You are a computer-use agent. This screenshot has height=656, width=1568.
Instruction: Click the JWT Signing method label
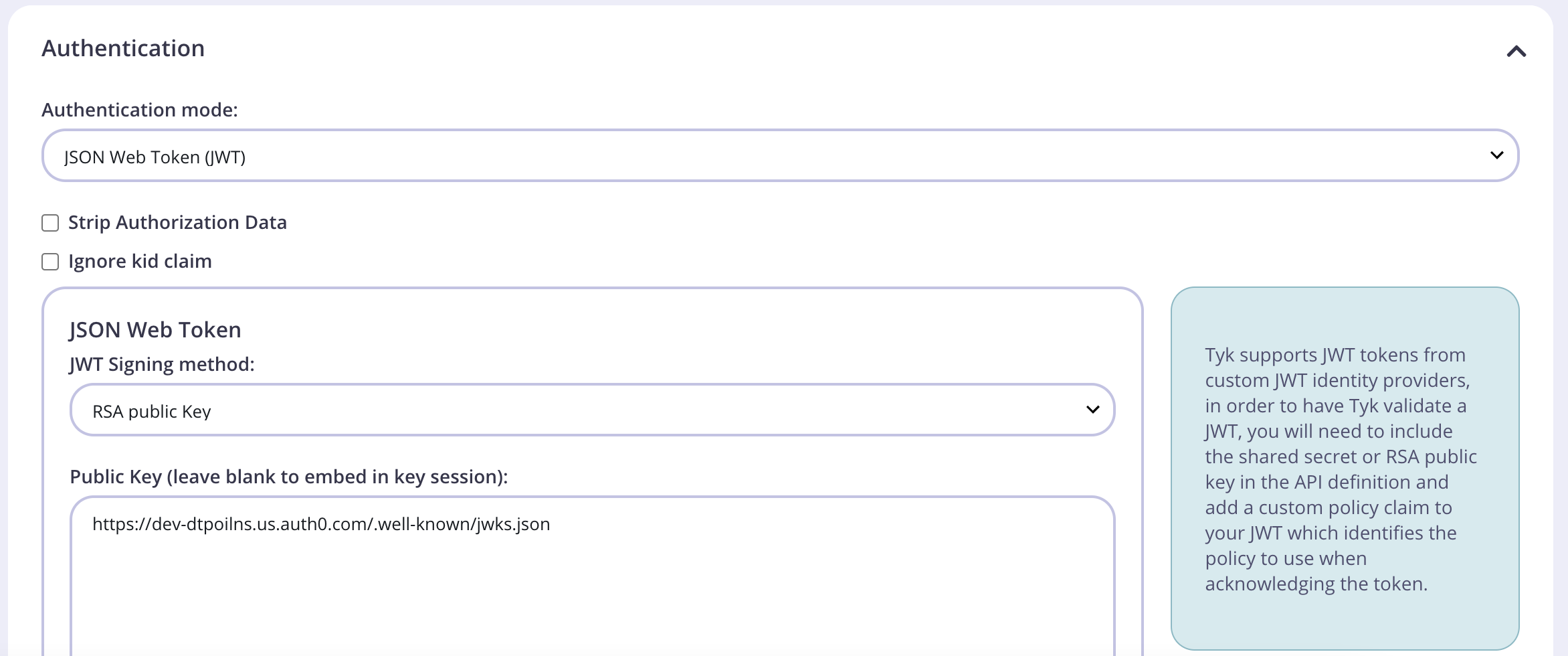pos(161,363)
